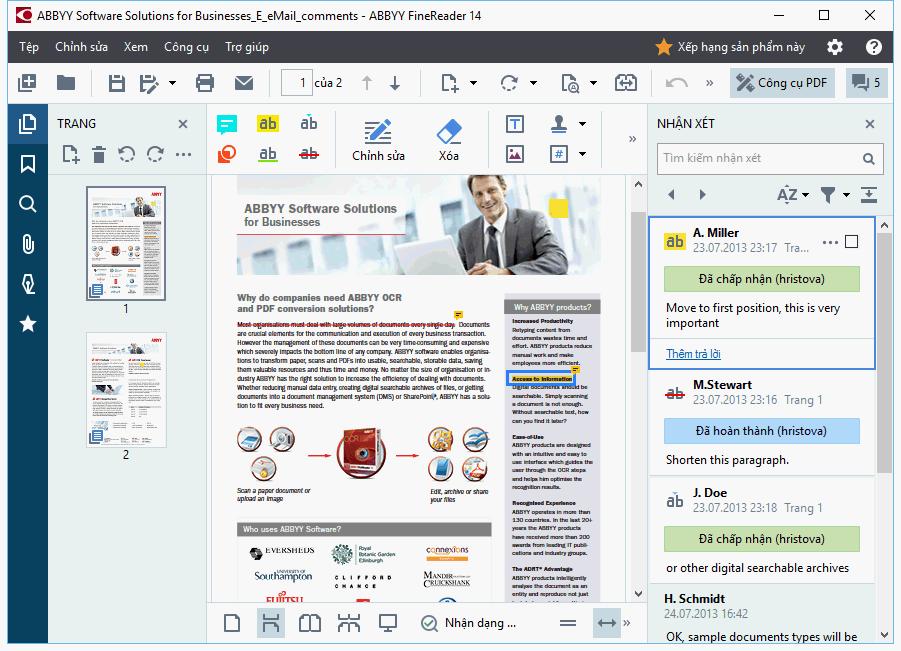The image size is (901, 651).
Task: Toggle the Trang pages panel sidebar icon
Action: (x=28, y=124)
